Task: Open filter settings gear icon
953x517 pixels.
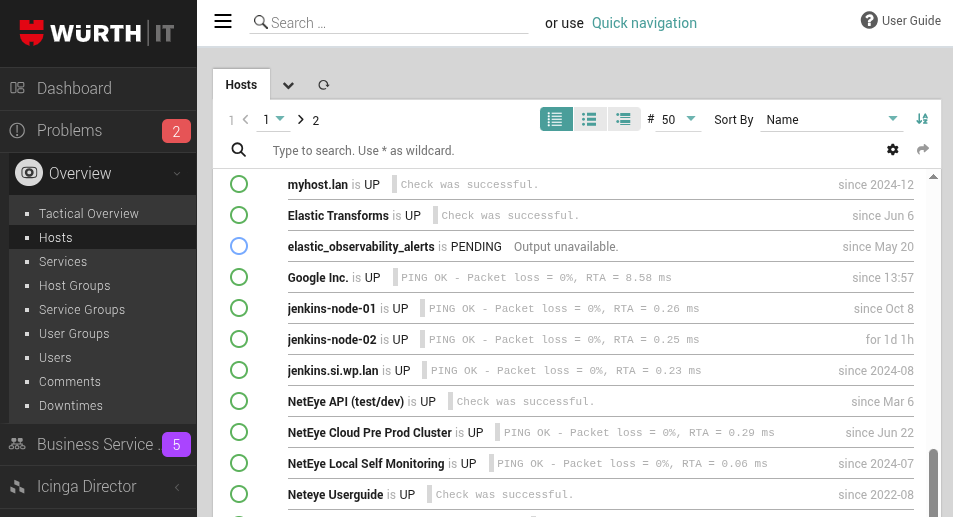Action: coord(893,150)
